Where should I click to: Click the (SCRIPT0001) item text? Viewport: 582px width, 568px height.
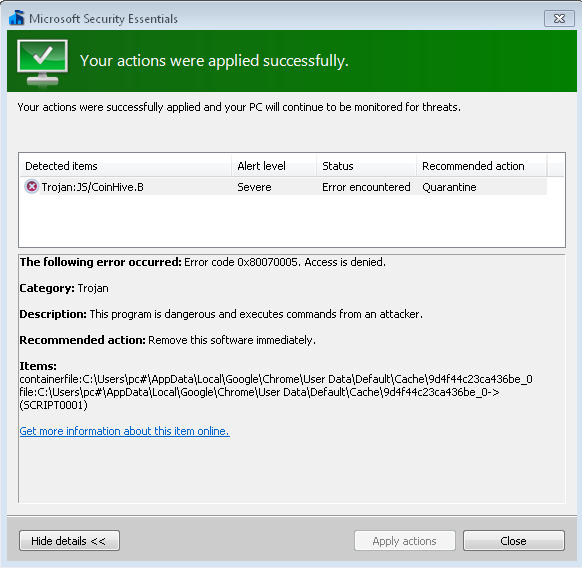pos(53,405)
